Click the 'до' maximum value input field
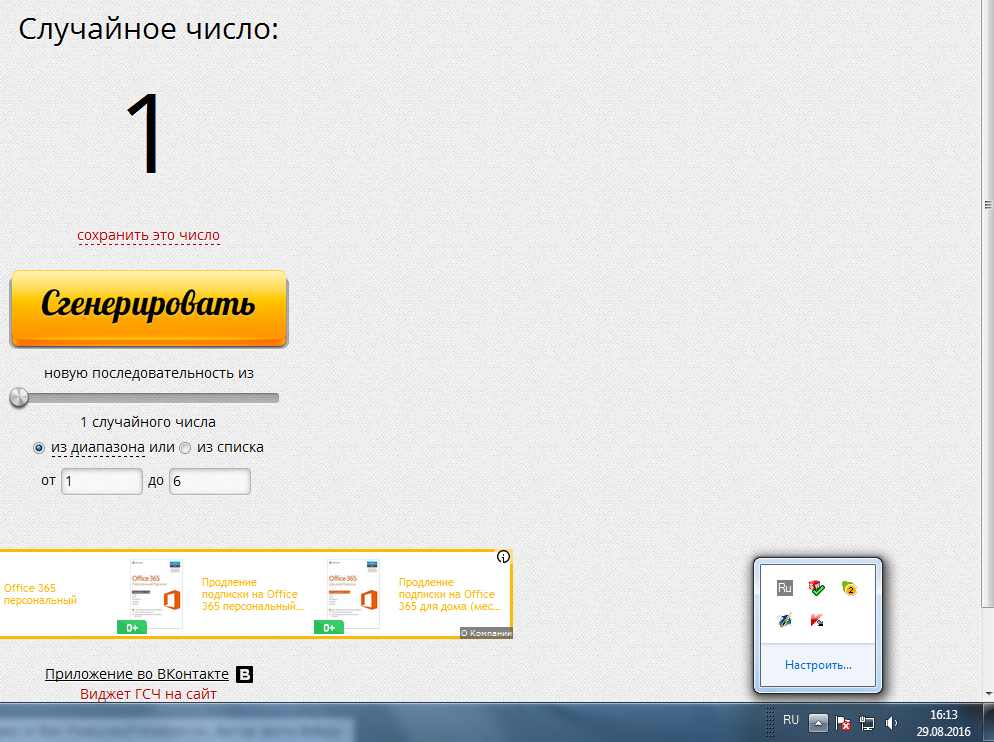994x742 pixels. pyautogui.click(x=209, y=481)
